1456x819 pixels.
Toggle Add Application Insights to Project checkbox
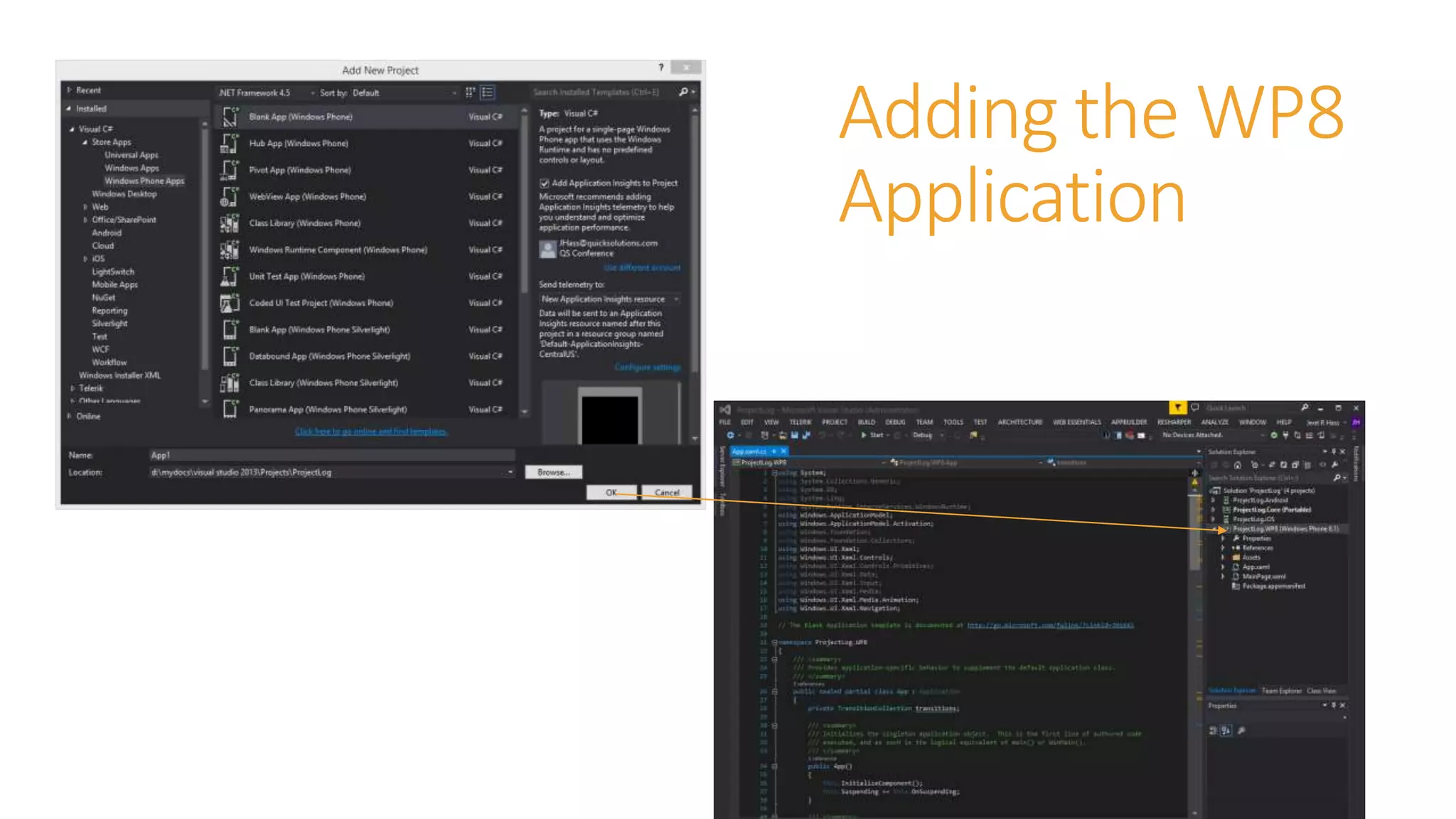tap(545, 183)
